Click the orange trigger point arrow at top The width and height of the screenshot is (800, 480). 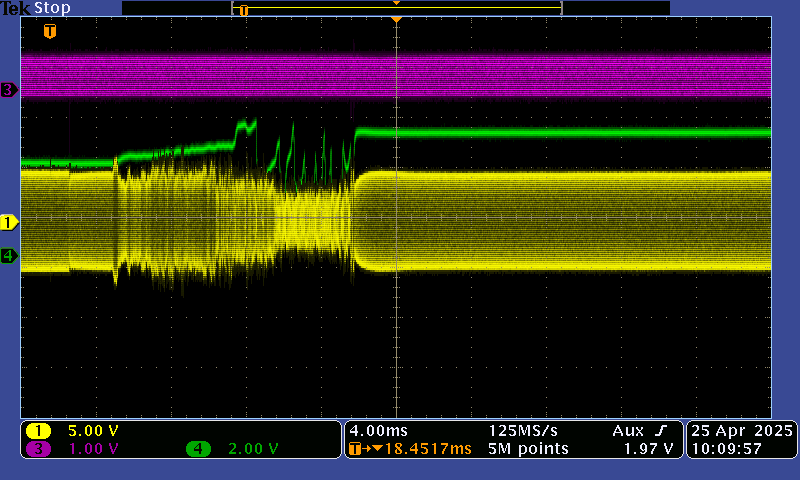point(397,20)
